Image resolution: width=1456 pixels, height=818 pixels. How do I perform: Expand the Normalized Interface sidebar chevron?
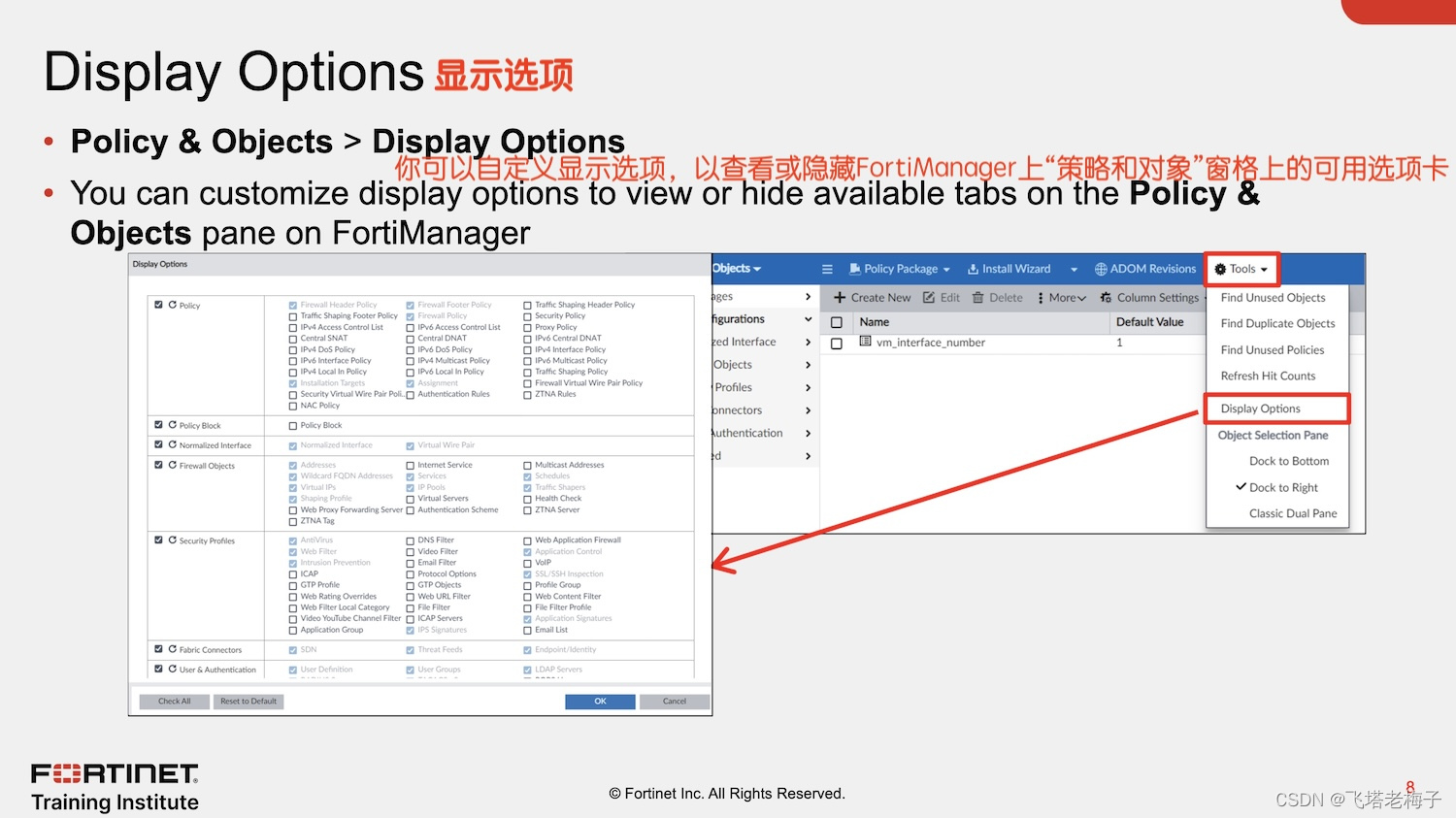pos(808,342)
